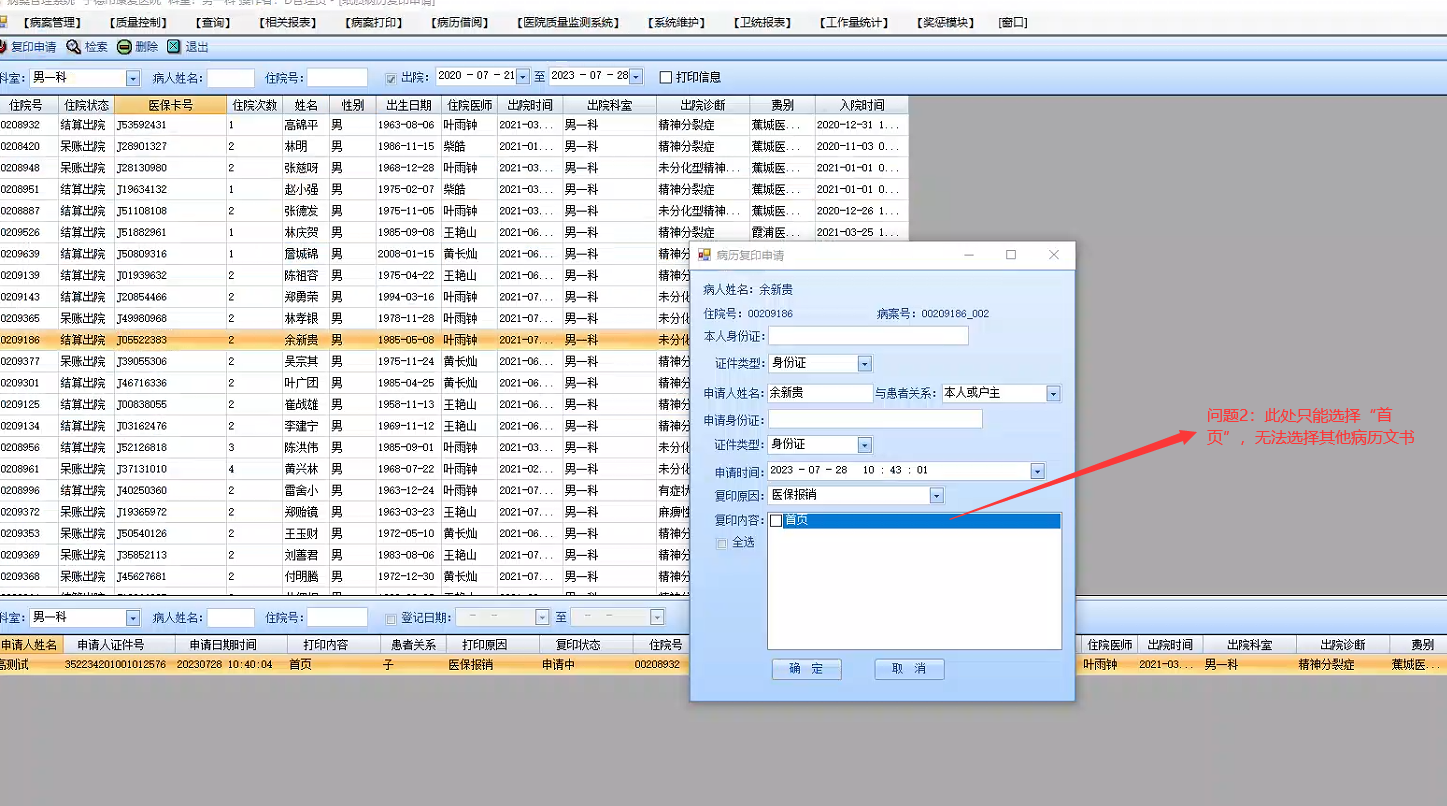Expand the 复印原因 dropdown
Image resolution: width=1447 pixels, height=806 pixels.
pos(936,495)
